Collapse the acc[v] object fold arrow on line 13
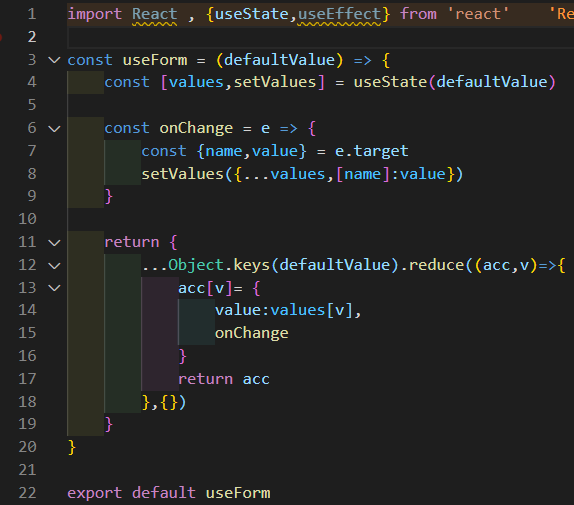This screenshot has width=574, height=505. pyautogui.click(x=54, y=288)
